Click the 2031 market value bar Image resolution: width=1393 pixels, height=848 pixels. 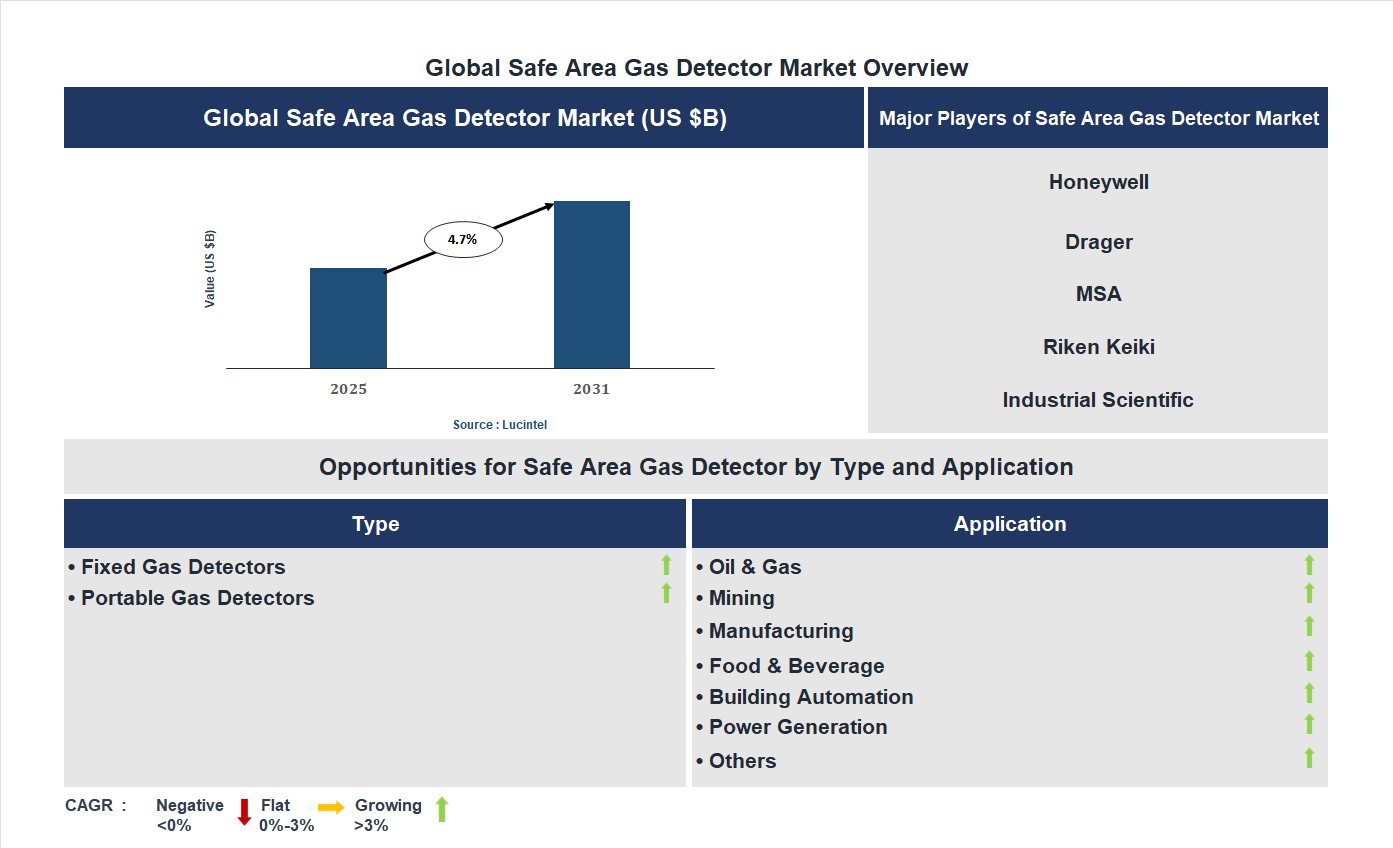point(591,285)
